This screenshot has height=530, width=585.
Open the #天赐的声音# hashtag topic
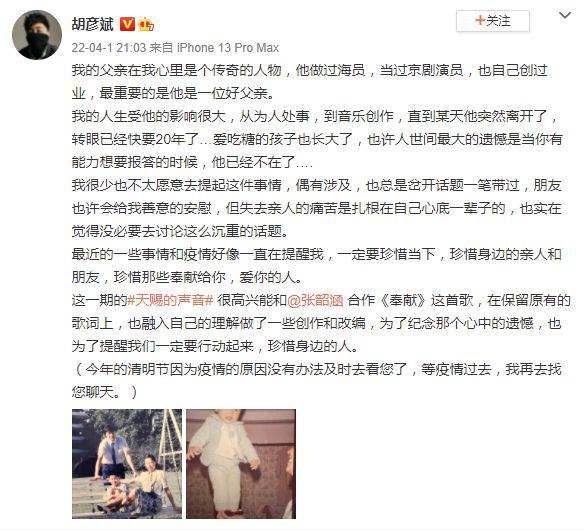(x=170, y=300)
